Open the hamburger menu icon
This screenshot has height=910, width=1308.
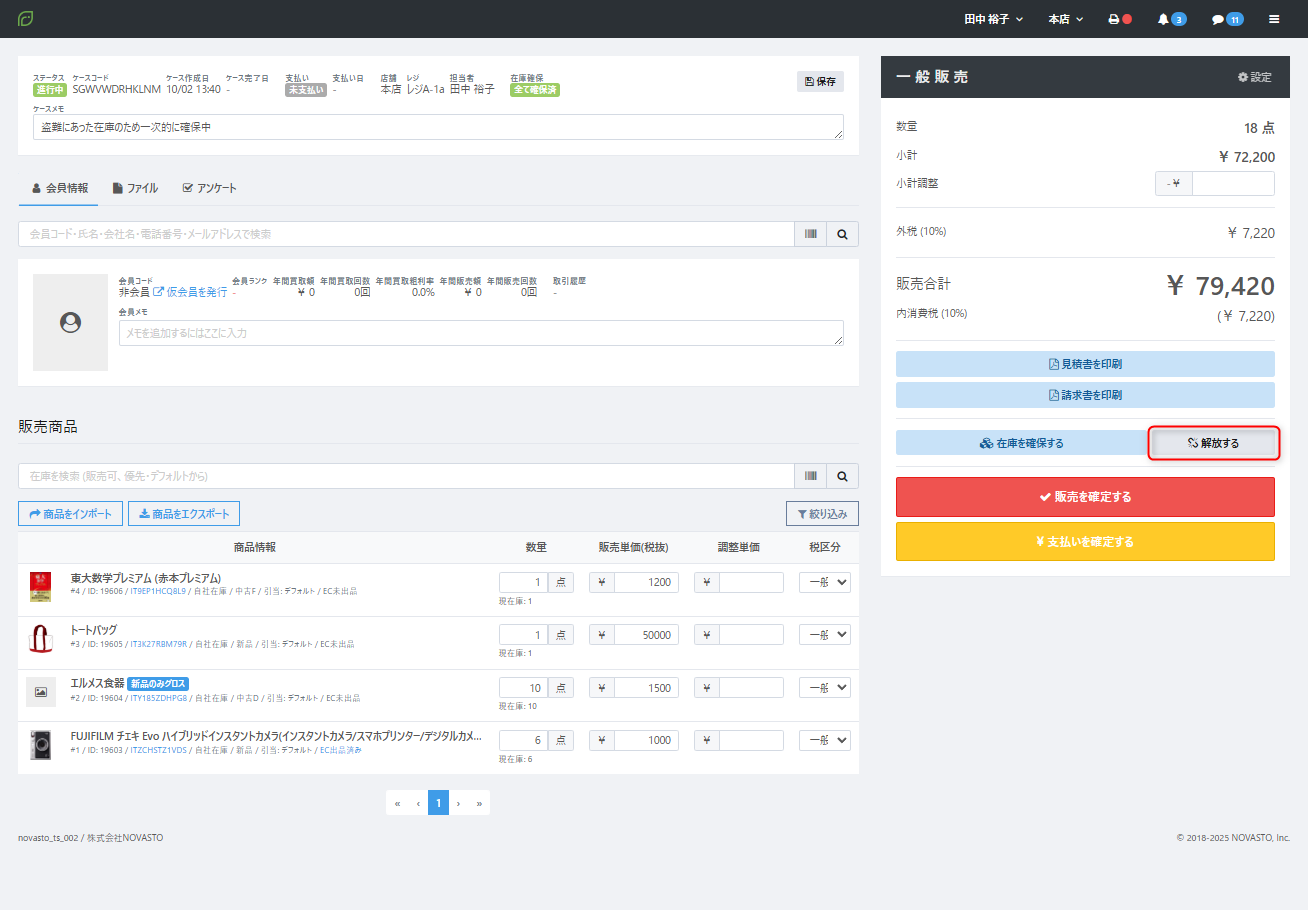[1274, 19]
